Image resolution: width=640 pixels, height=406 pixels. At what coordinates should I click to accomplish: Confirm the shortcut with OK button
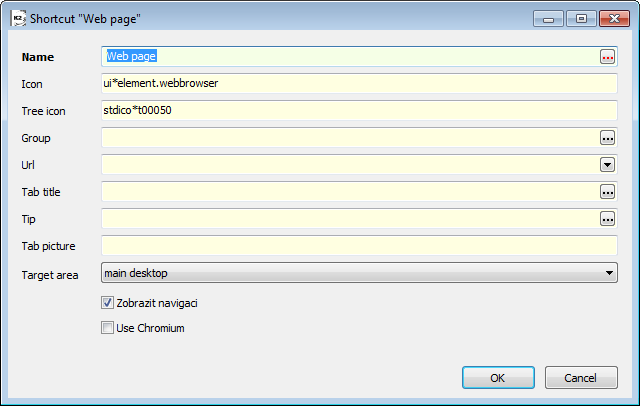(498, 377)
